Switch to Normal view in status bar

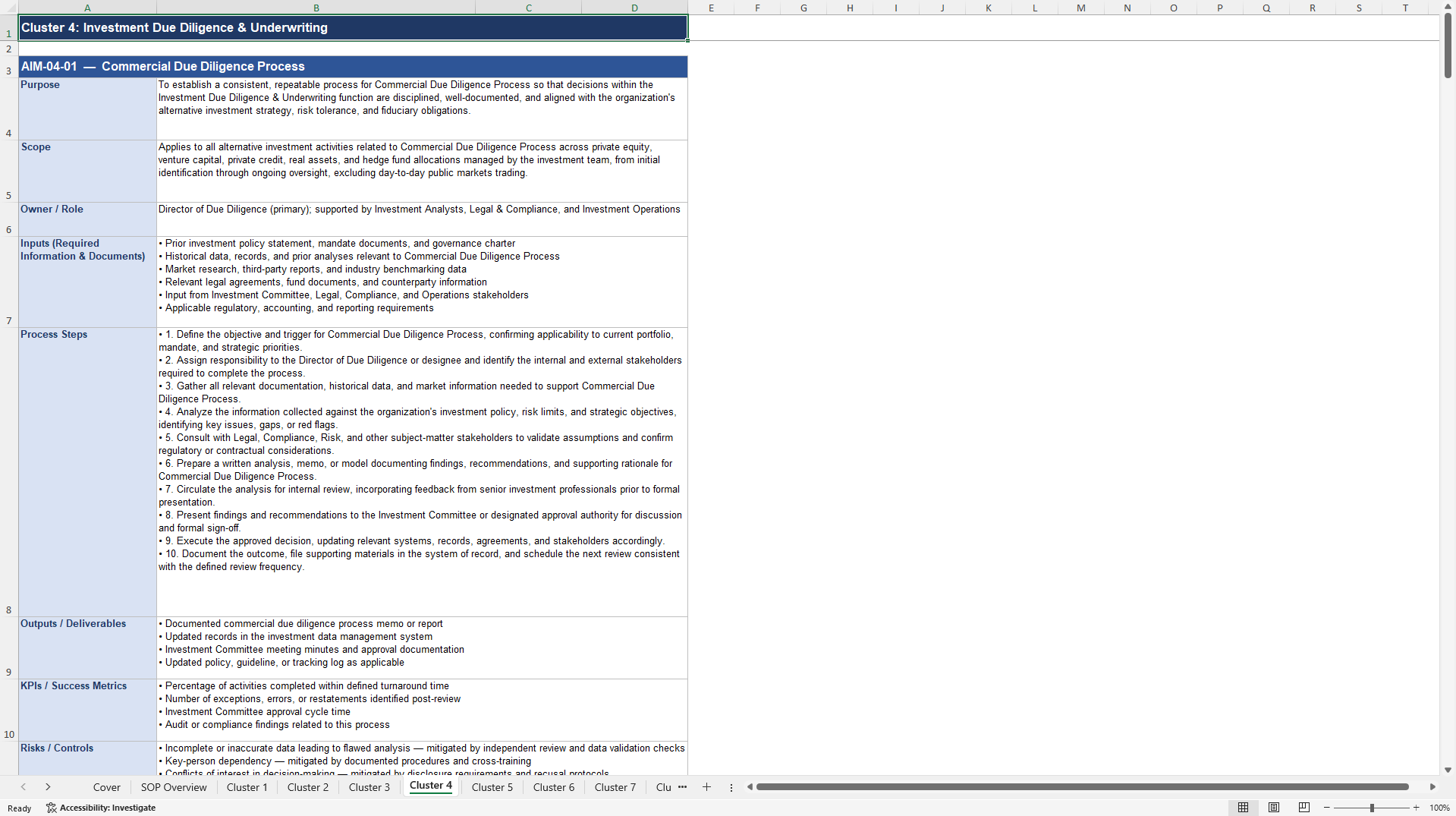click(1243, 808)
